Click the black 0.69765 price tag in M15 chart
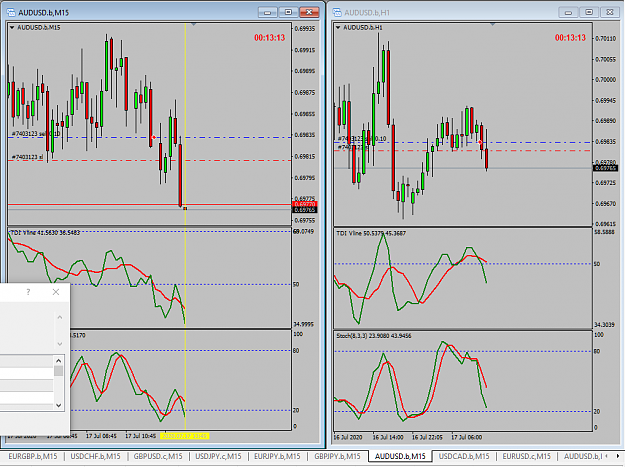Screen dimensions: 625x467 305,210
